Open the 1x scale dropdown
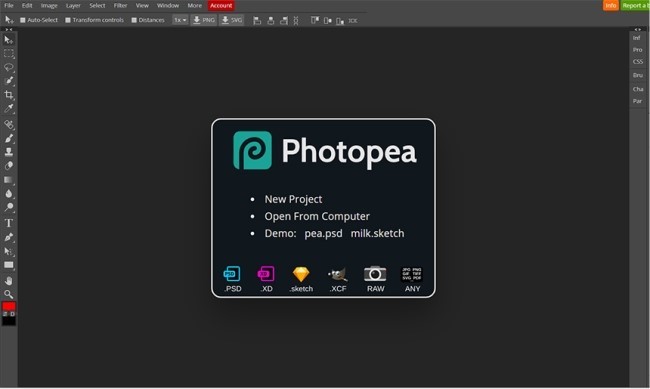This screenshot has width=650, height=389. [x=180, y=20]
